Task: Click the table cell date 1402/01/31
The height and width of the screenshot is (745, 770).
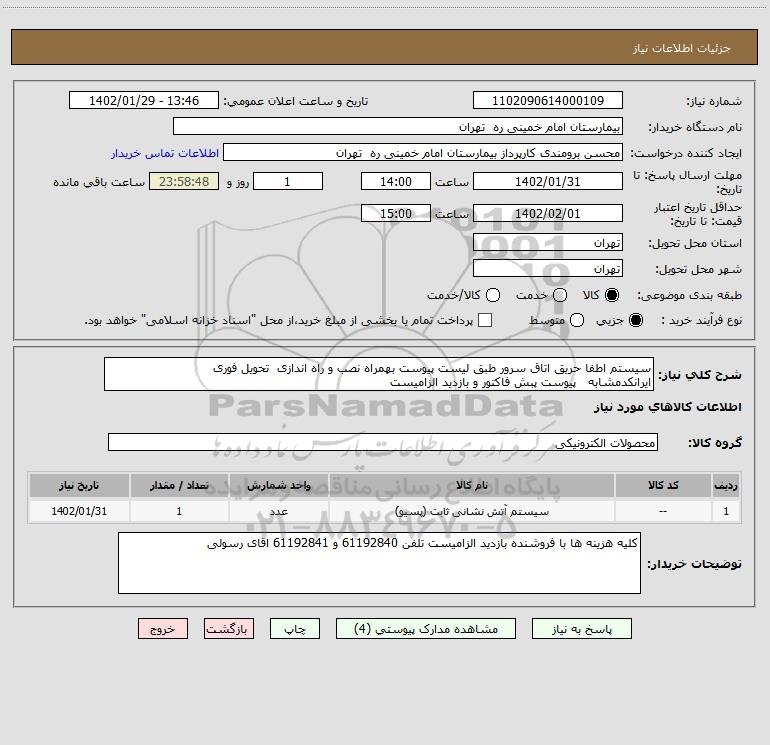Action: (x=79, y=511)
